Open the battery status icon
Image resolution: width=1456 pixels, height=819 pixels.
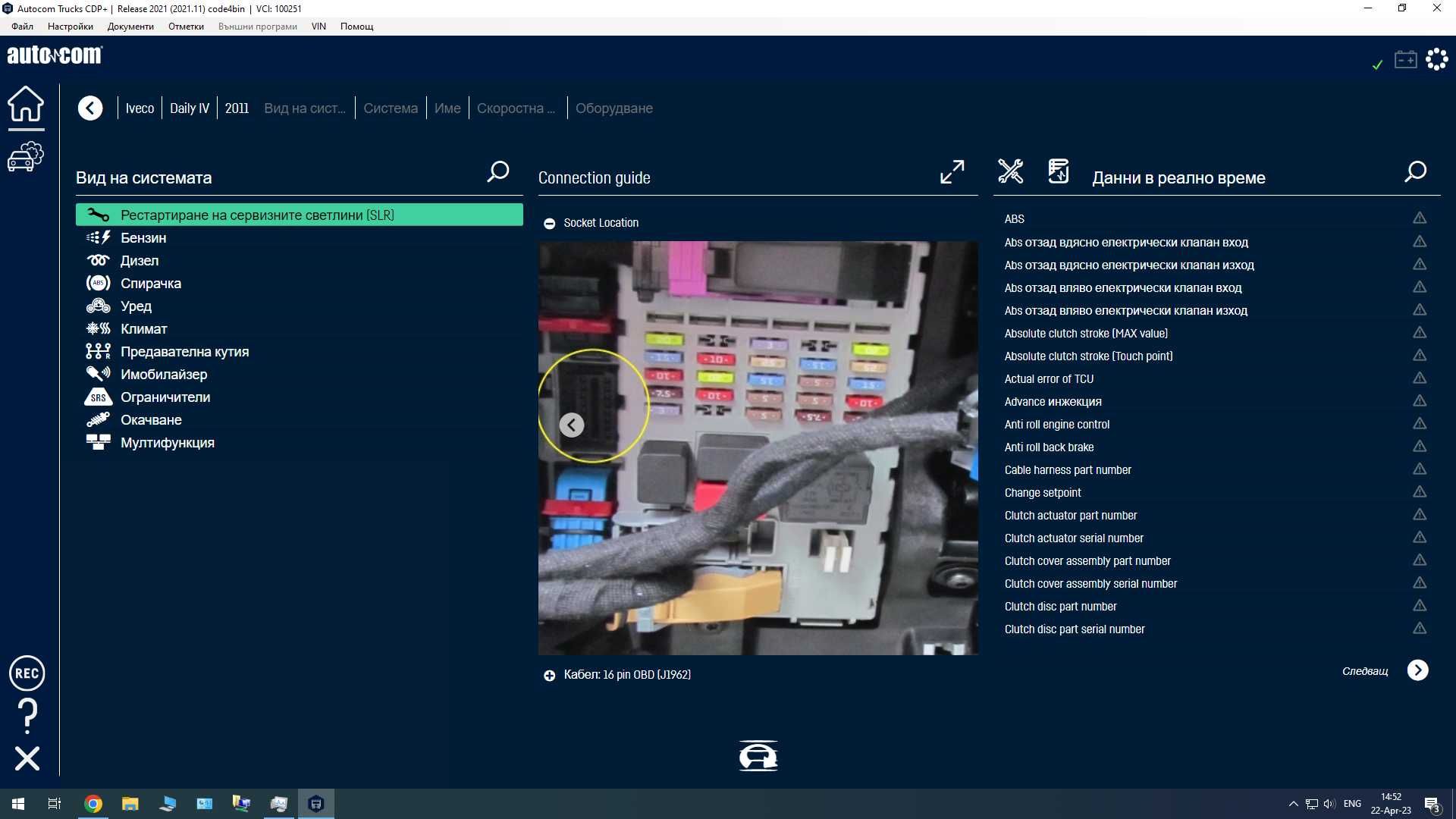click(x=1405, y=59)
